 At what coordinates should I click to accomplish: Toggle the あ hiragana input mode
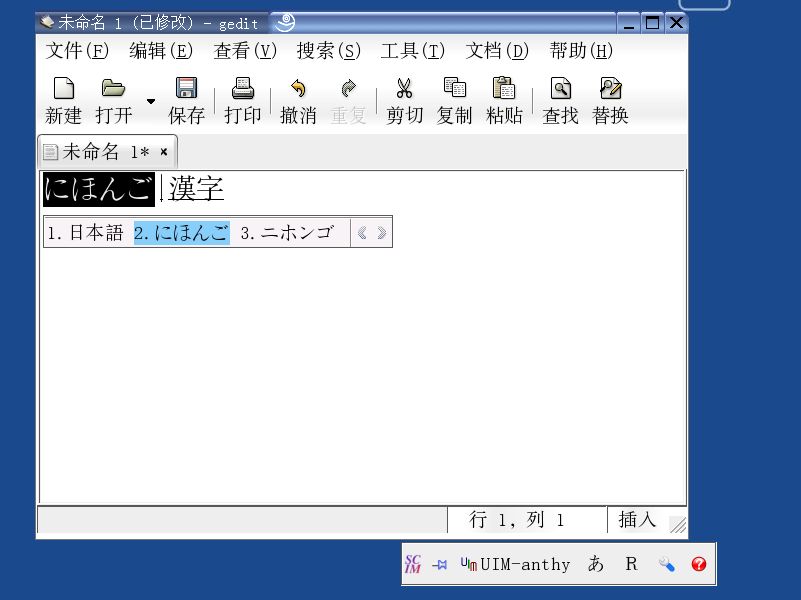coord(596,564)
